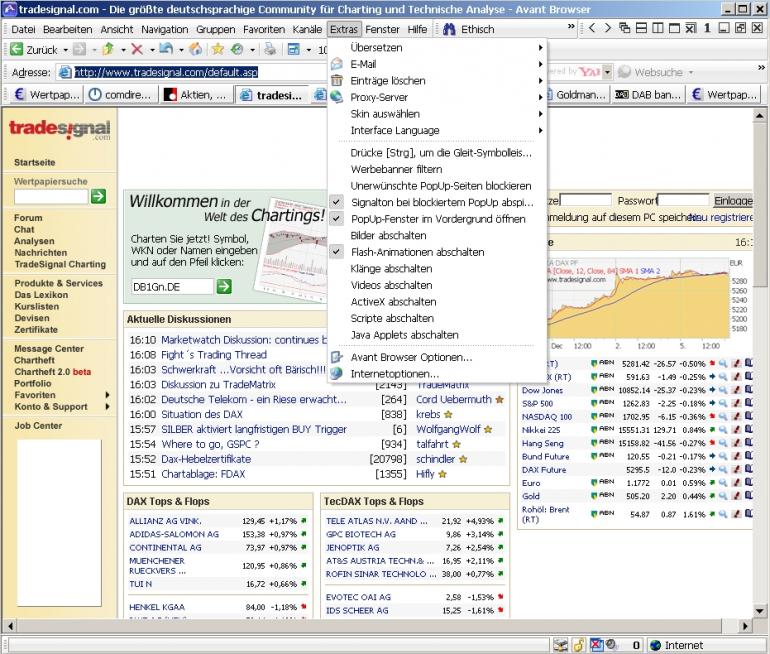The height and width of the screenshot is (654, 770).
Task: Toggle Signalton bei blockiertem PopUp option
Action: (438, 202)
